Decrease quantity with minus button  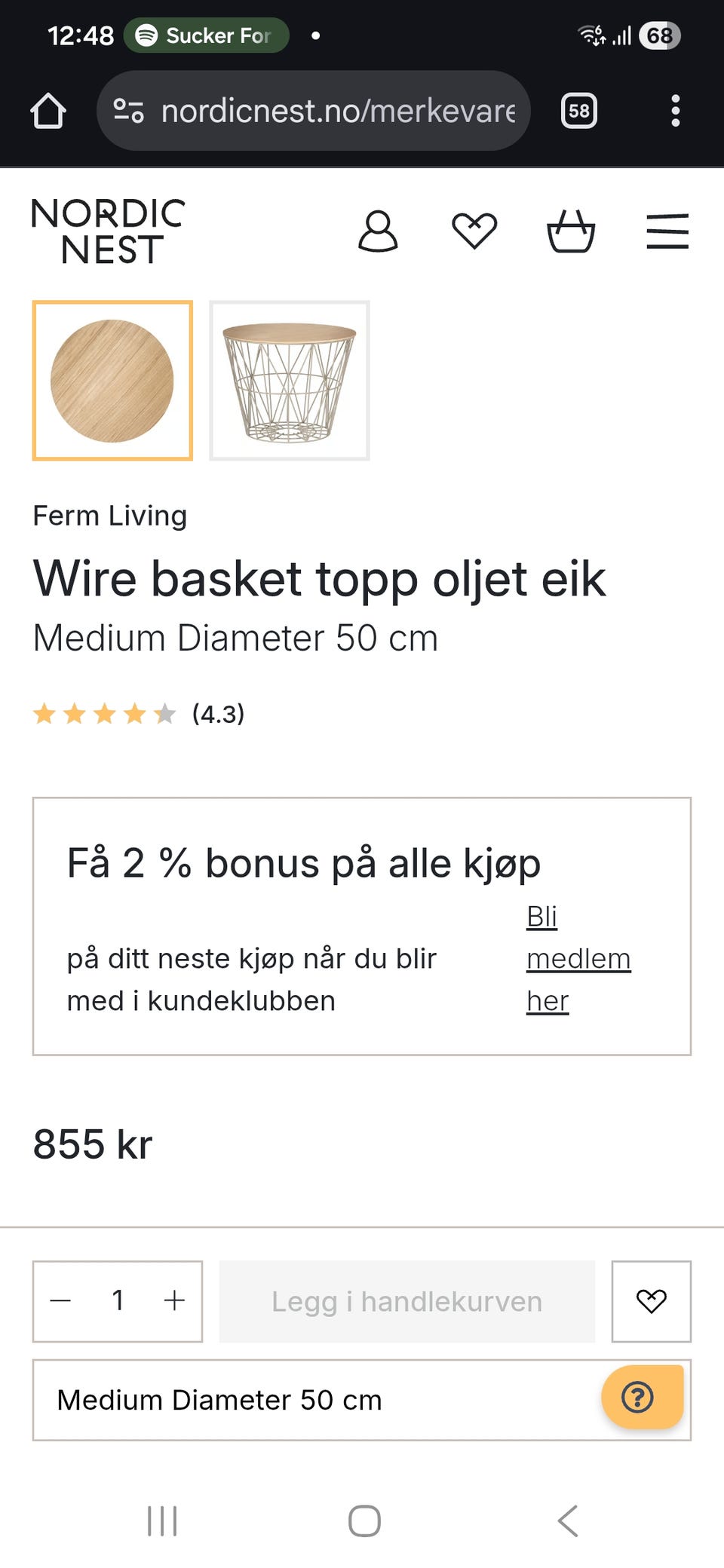[61, 1300]
